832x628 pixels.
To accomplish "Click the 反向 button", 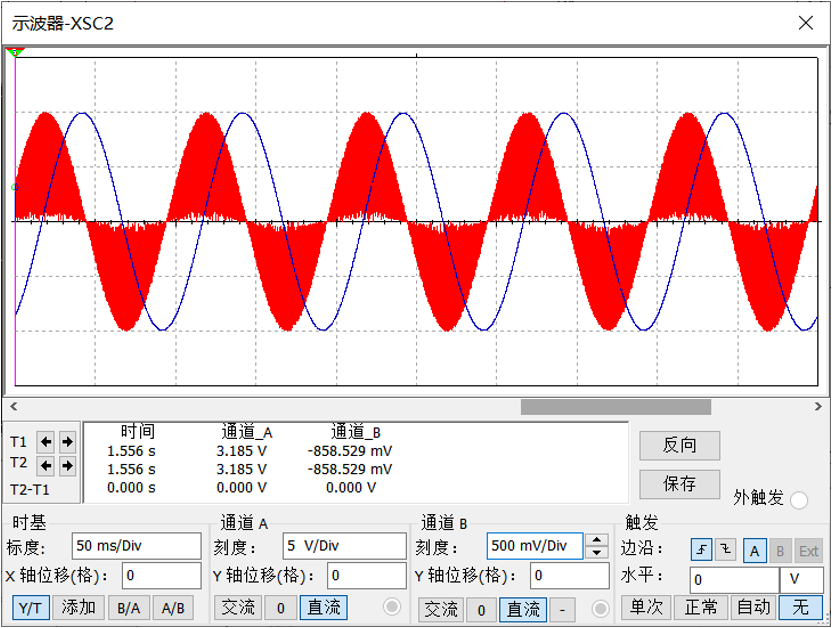I will (679, 446).
